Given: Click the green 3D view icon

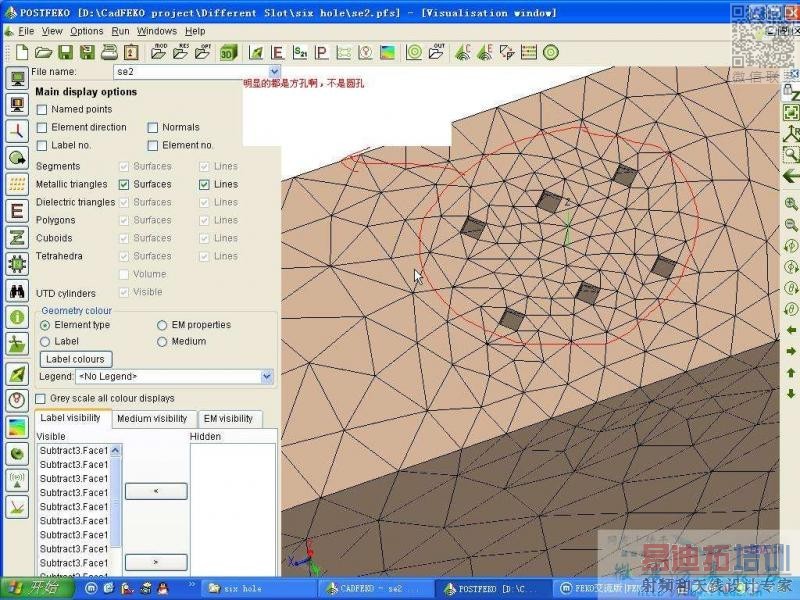Looking at the screenshot, I should pos(228,52).
